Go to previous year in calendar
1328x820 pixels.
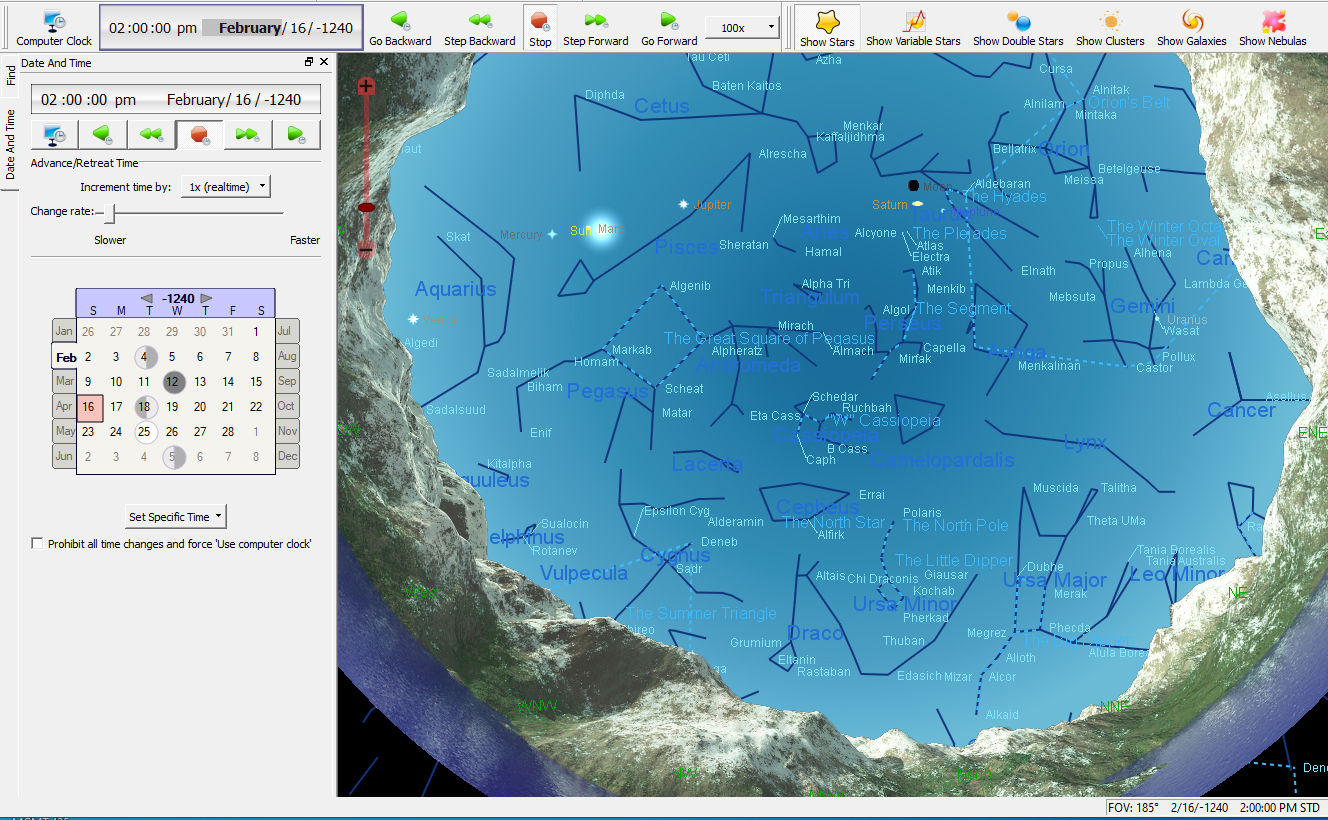pos(147,299)
